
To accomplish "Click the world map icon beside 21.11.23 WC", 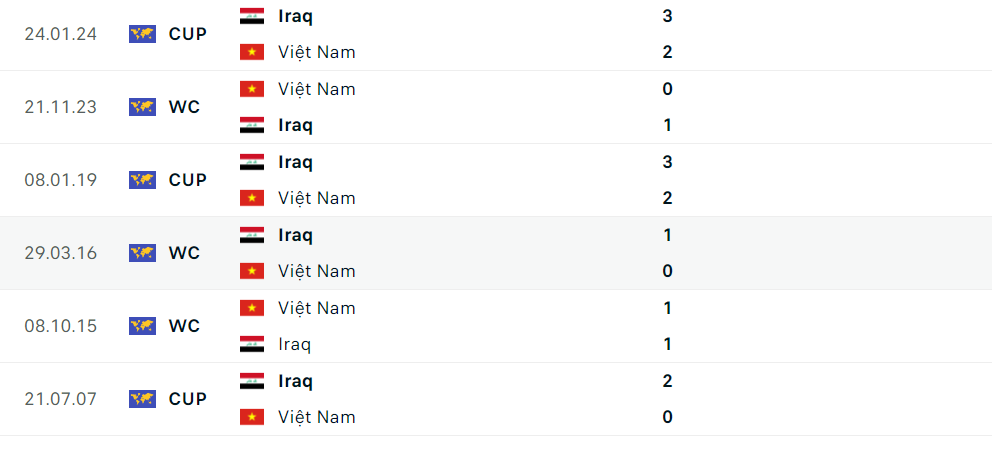I will [142, 107].
